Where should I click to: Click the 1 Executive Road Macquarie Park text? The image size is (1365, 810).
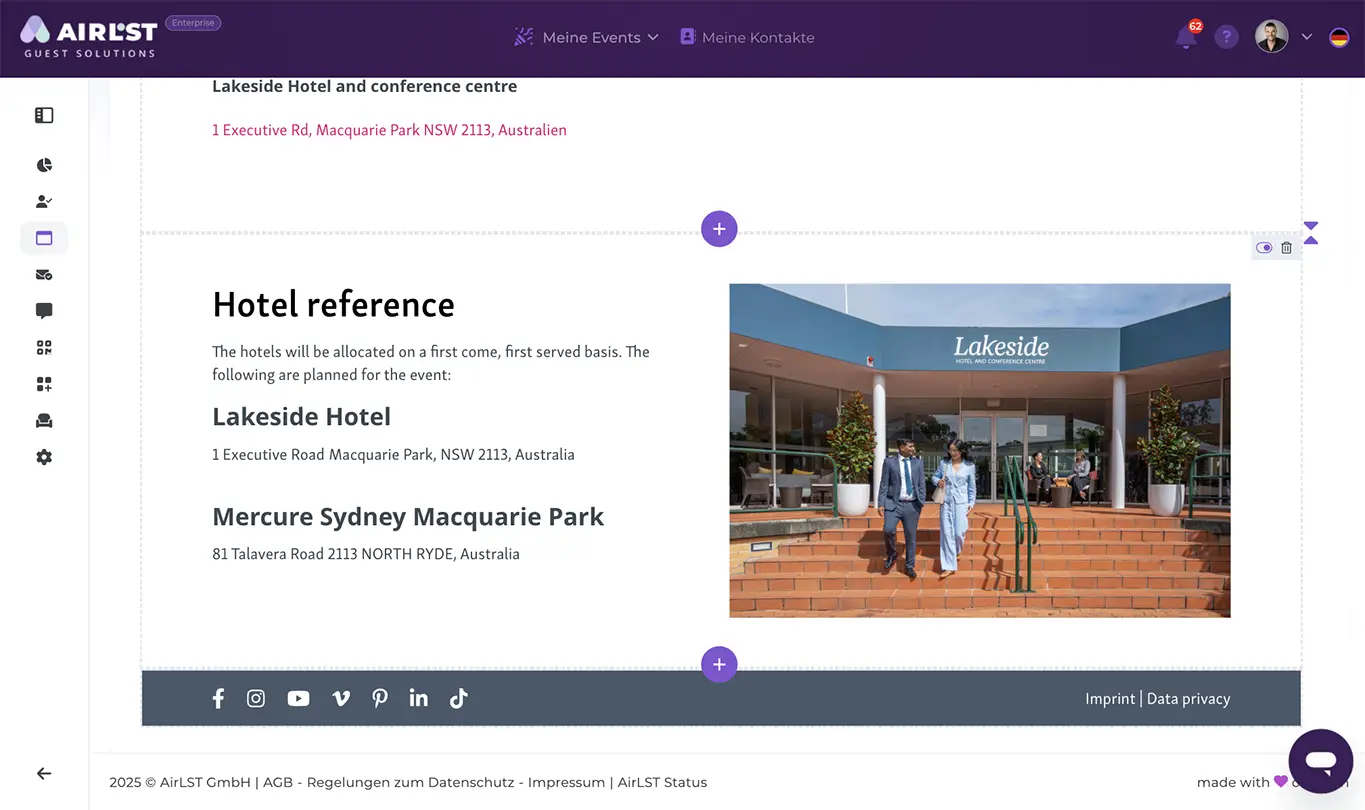393,455
